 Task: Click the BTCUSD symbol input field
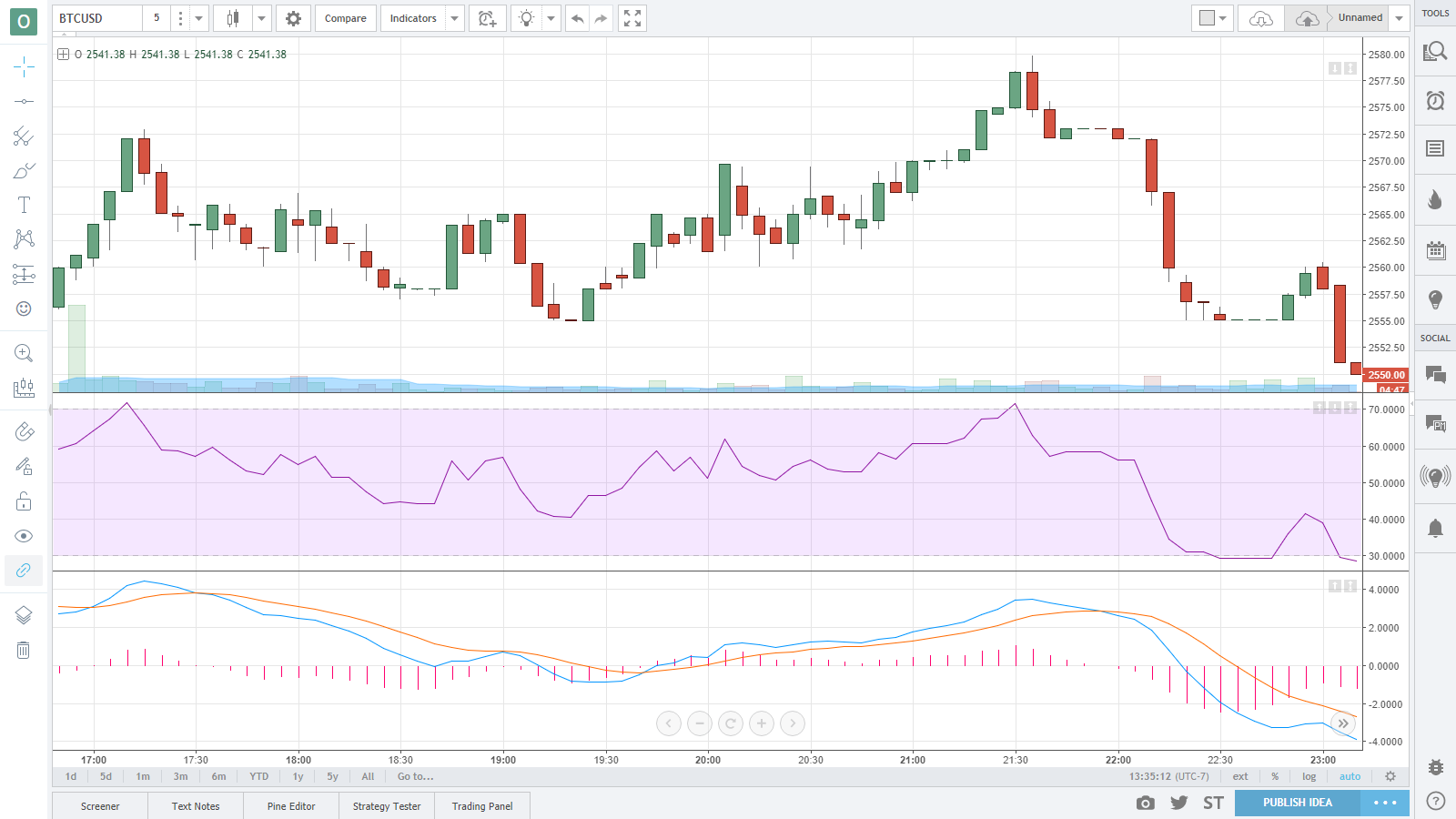(97, 18)
